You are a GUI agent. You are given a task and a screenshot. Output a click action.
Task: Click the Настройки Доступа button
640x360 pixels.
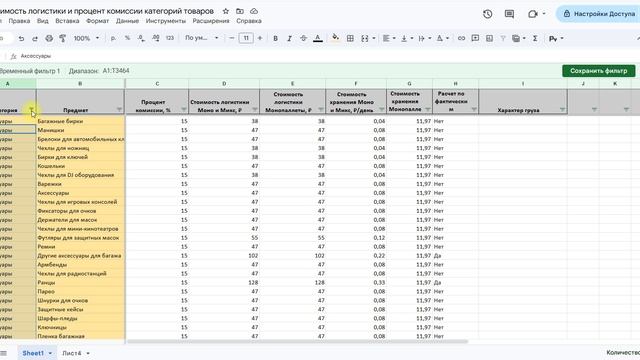coord(599,14)
